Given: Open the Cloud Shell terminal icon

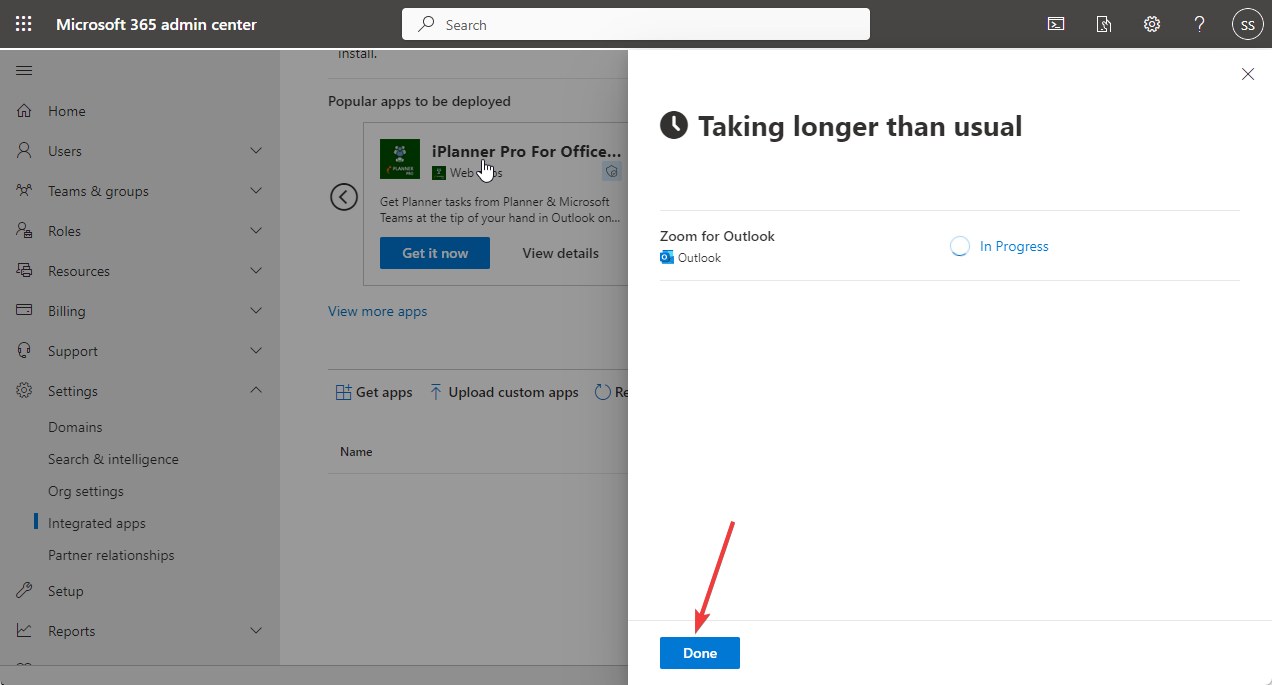Looking at the screenshot, I should tap(1055, 23).
